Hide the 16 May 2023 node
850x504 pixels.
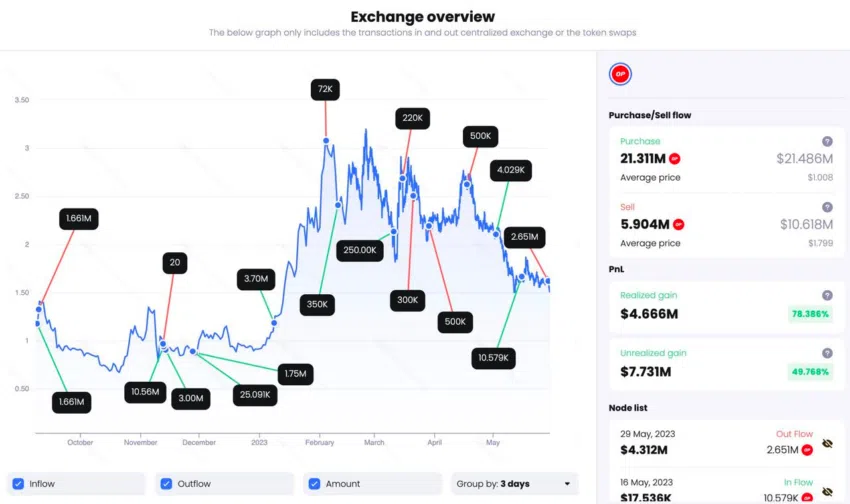(x=827, y=492)
